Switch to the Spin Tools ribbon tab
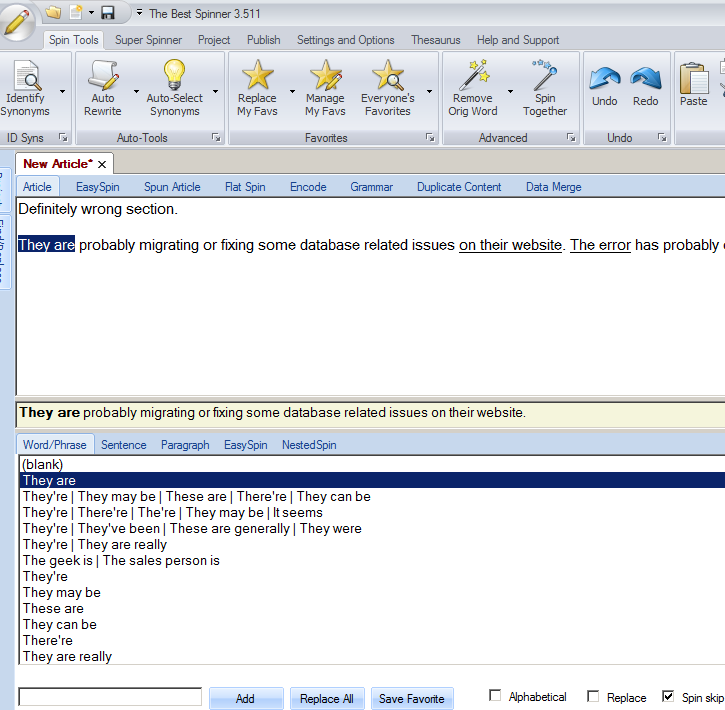 tap(74, 40)
